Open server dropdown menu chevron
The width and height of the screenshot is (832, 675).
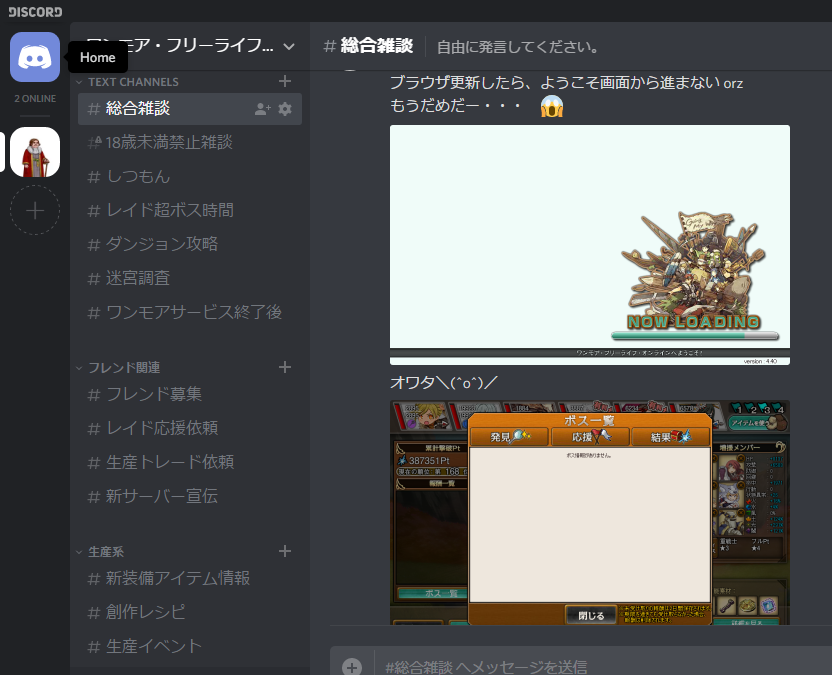pyautogui.click(x=289, y=47)
